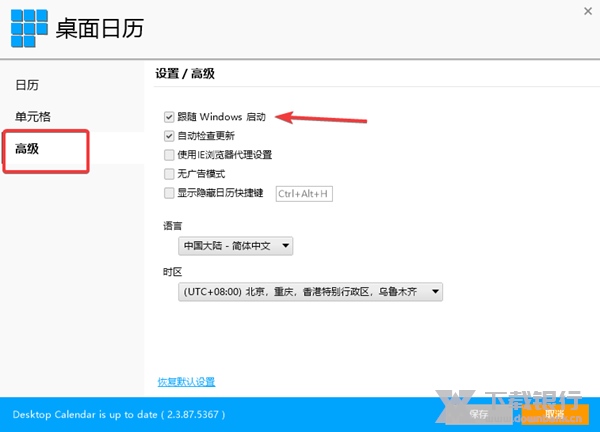
Task: Click the 设置 / 高级 heading
Action: (x=185, y=74)
